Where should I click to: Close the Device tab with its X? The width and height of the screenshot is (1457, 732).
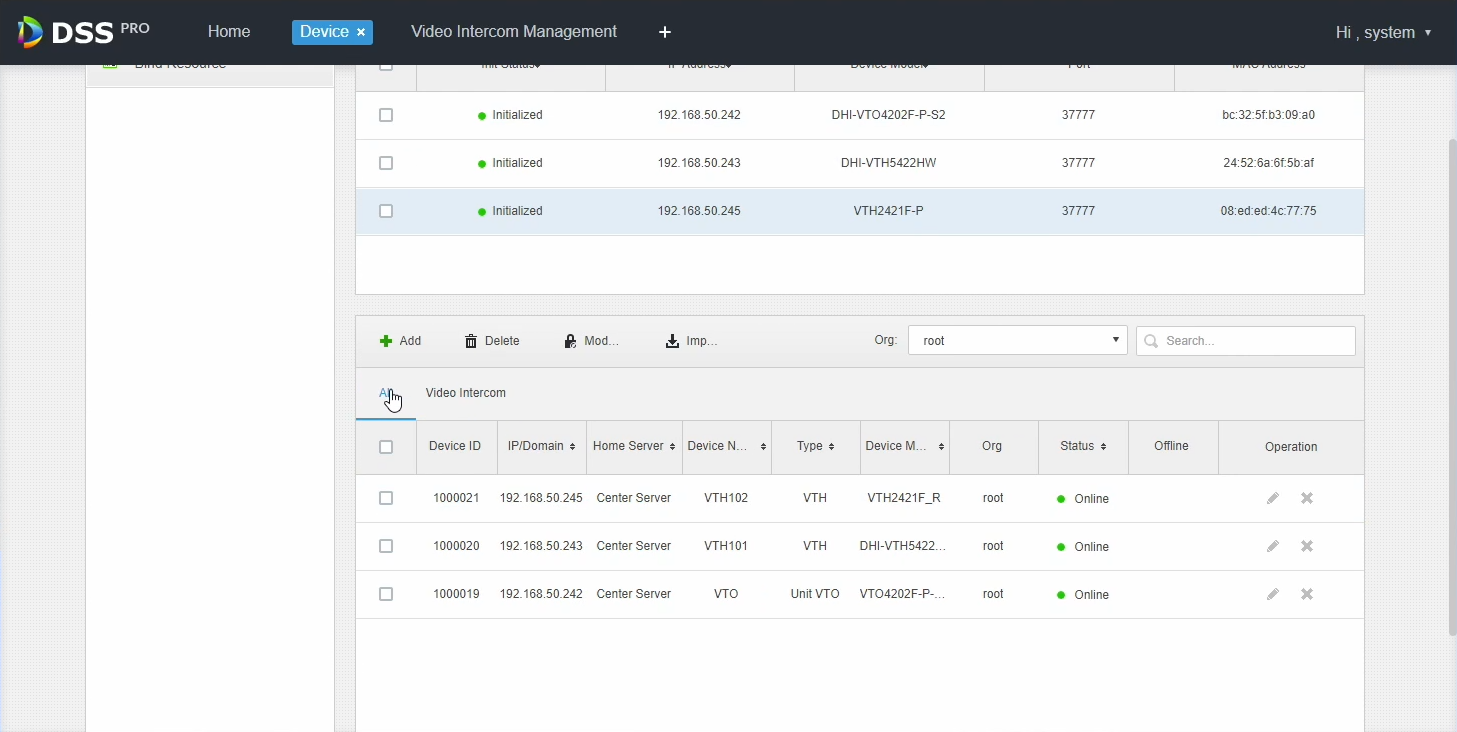click(x=361, y=32)
